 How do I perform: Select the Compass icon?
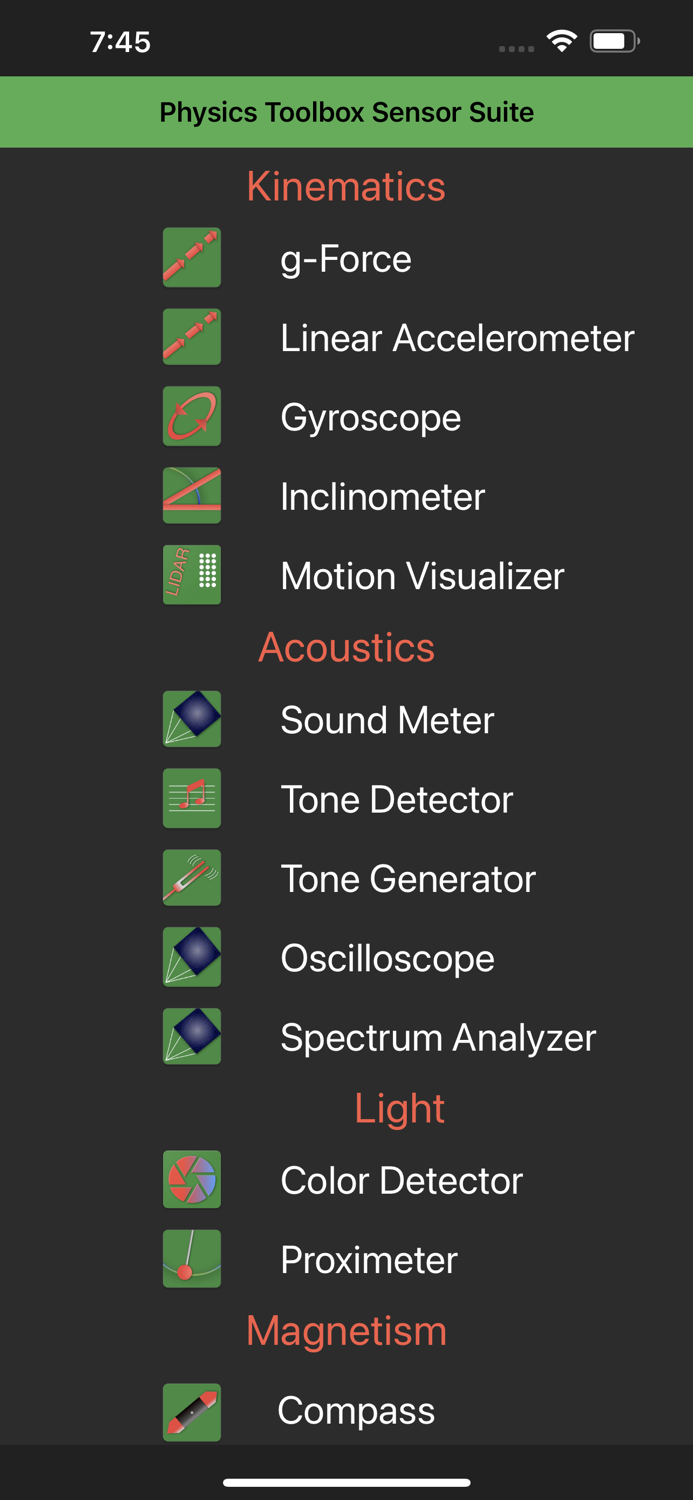191,1411
